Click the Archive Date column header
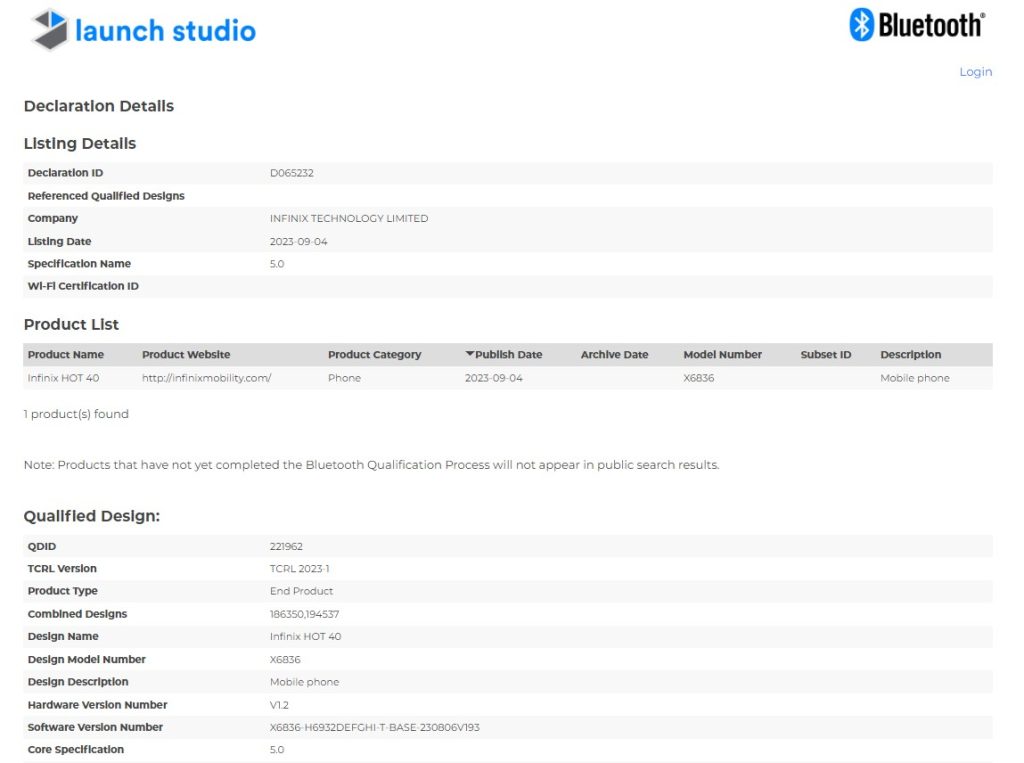 614,355
